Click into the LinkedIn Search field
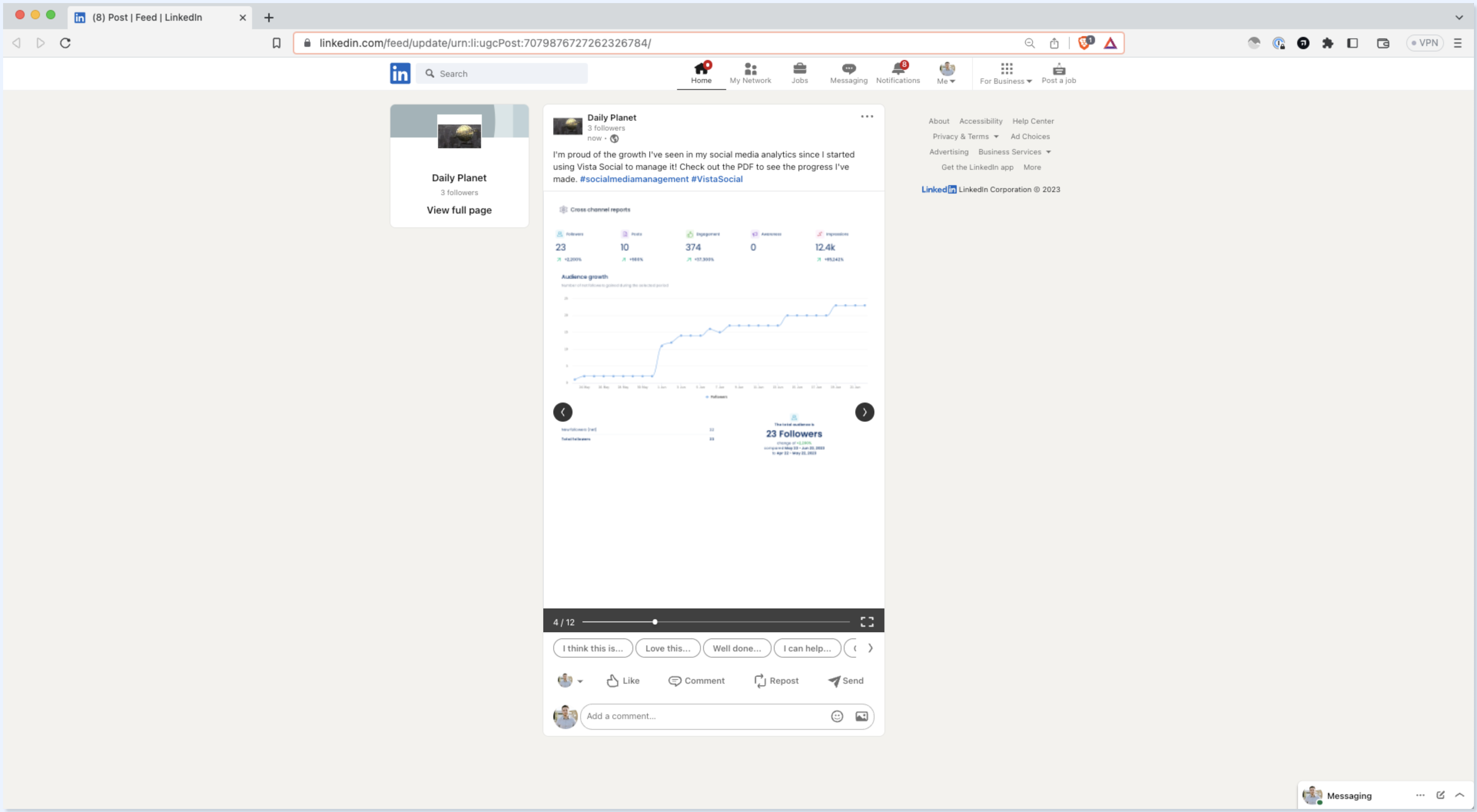This screenshot has width=1477, height=812. pyautogui.click(x=502, y=73)
